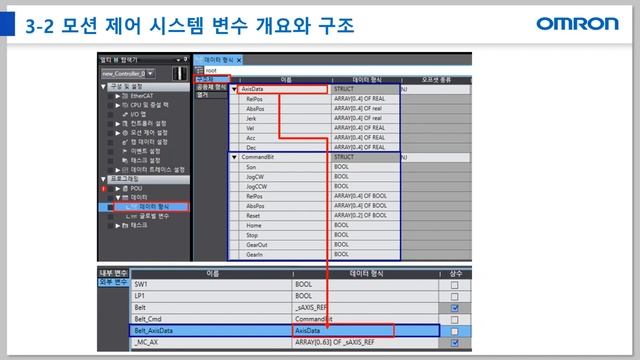Toggle constant checkbox for Belt_AxisData

coord(454,331)
